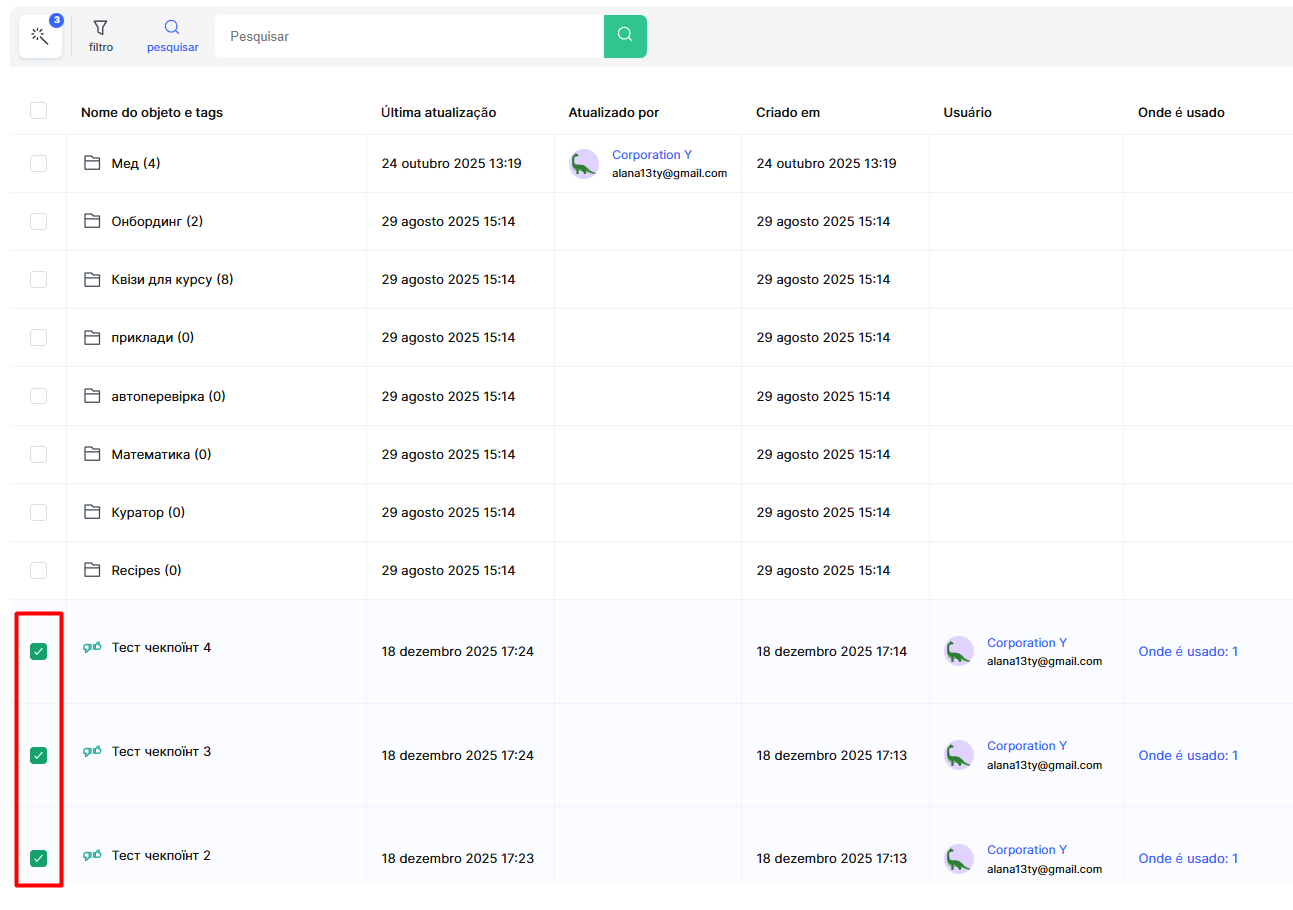Check the Онбординг folder checkbox
The width and height of the screenshot is (1293, 910).
38,221
